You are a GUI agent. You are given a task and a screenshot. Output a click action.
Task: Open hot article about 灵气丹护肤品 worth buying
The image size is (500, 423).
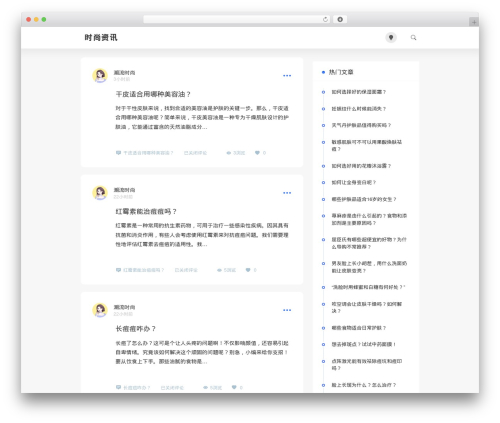pyautogui.click(x=361, y=125)
